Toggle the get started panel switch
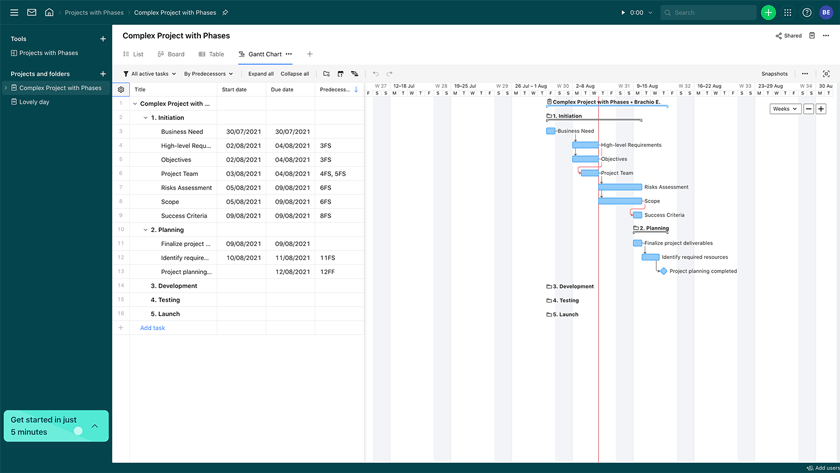Image resolution: width=840 pixels, height=473 pixels. (76, 431)
